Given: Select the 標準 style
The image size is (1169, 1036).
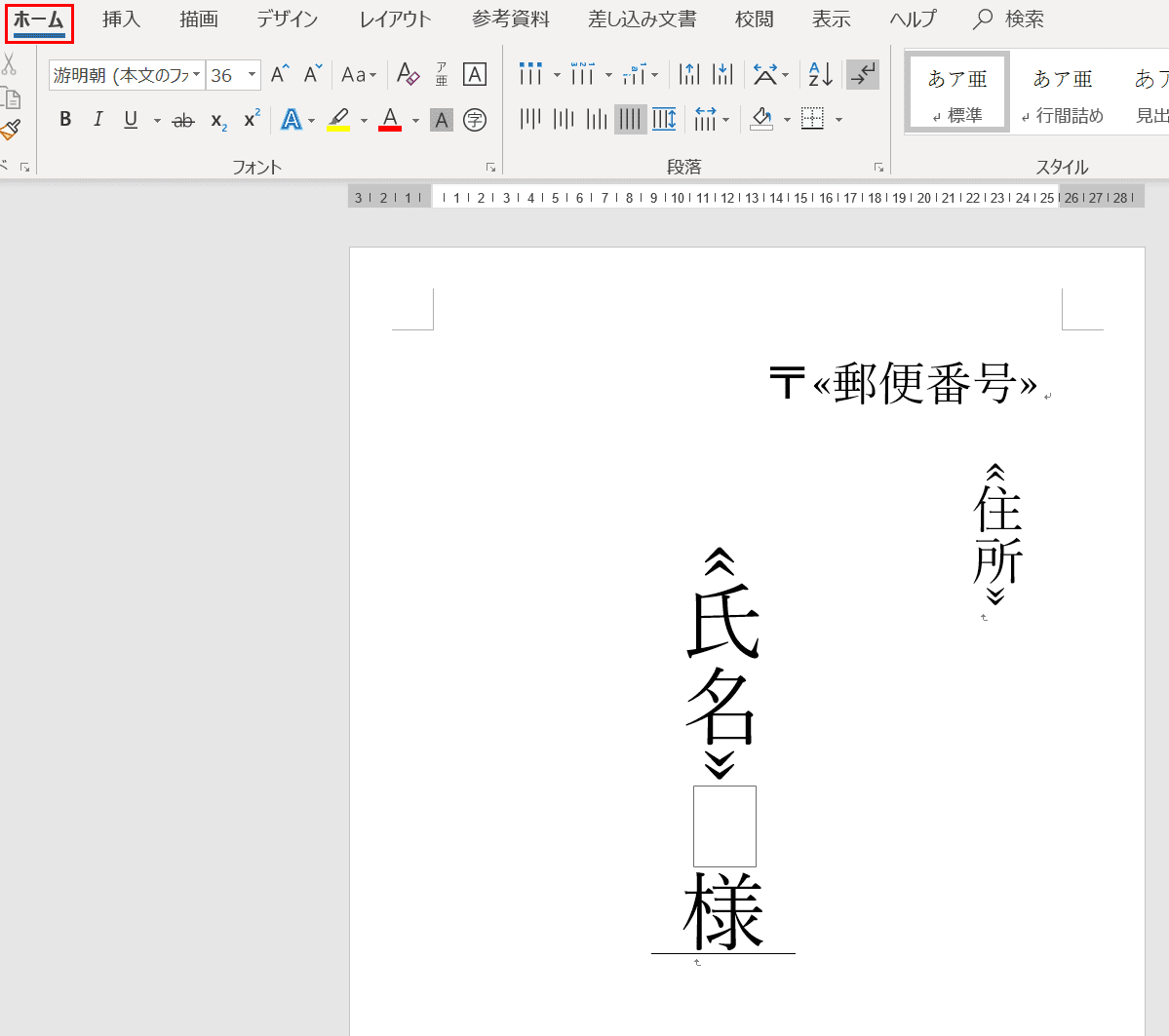Looking at the screenshot, I should (x=957, y=94).
